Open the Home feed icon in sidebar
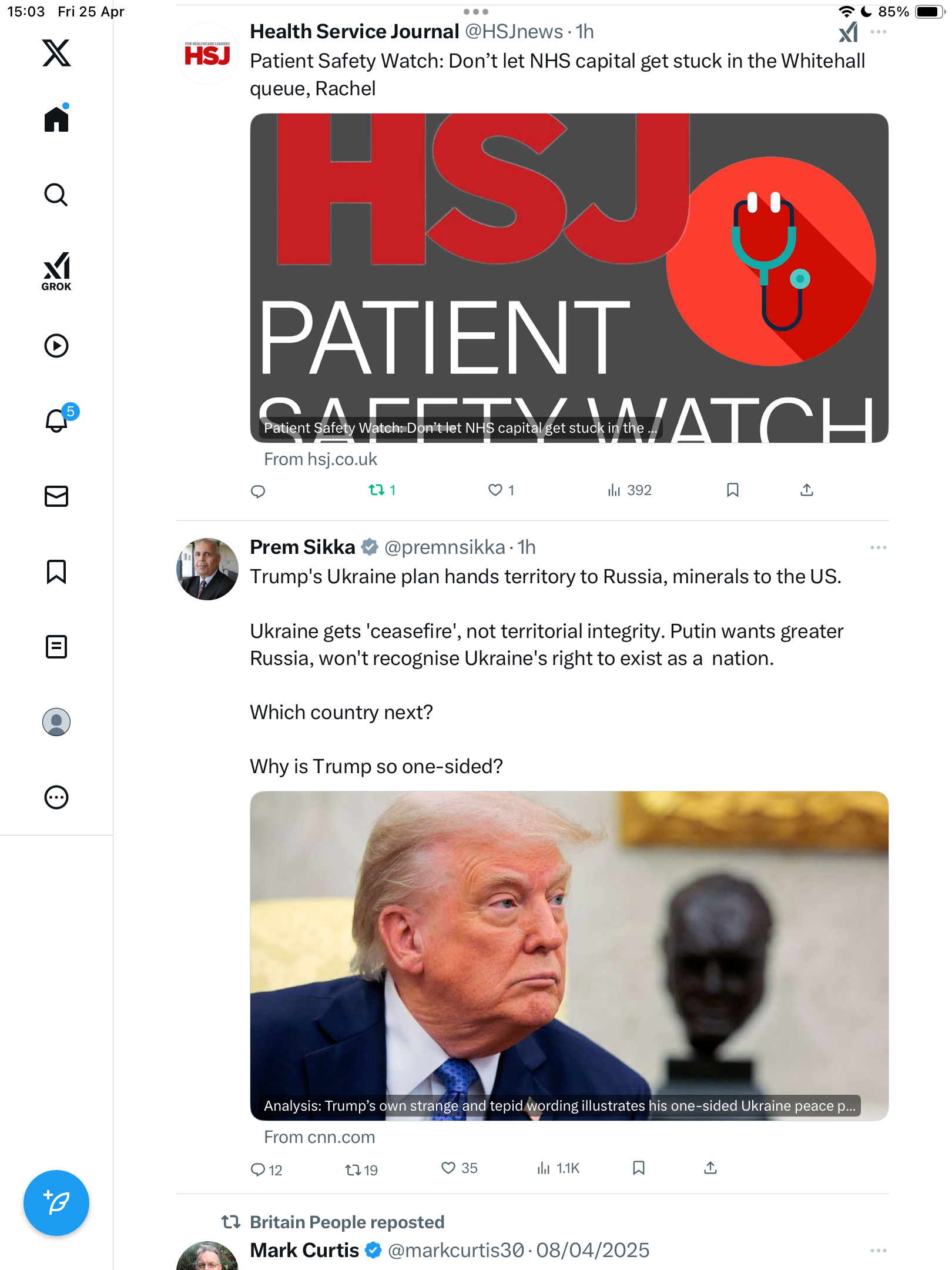Screen dimensions: 952x1270 (x=56, y=119)
